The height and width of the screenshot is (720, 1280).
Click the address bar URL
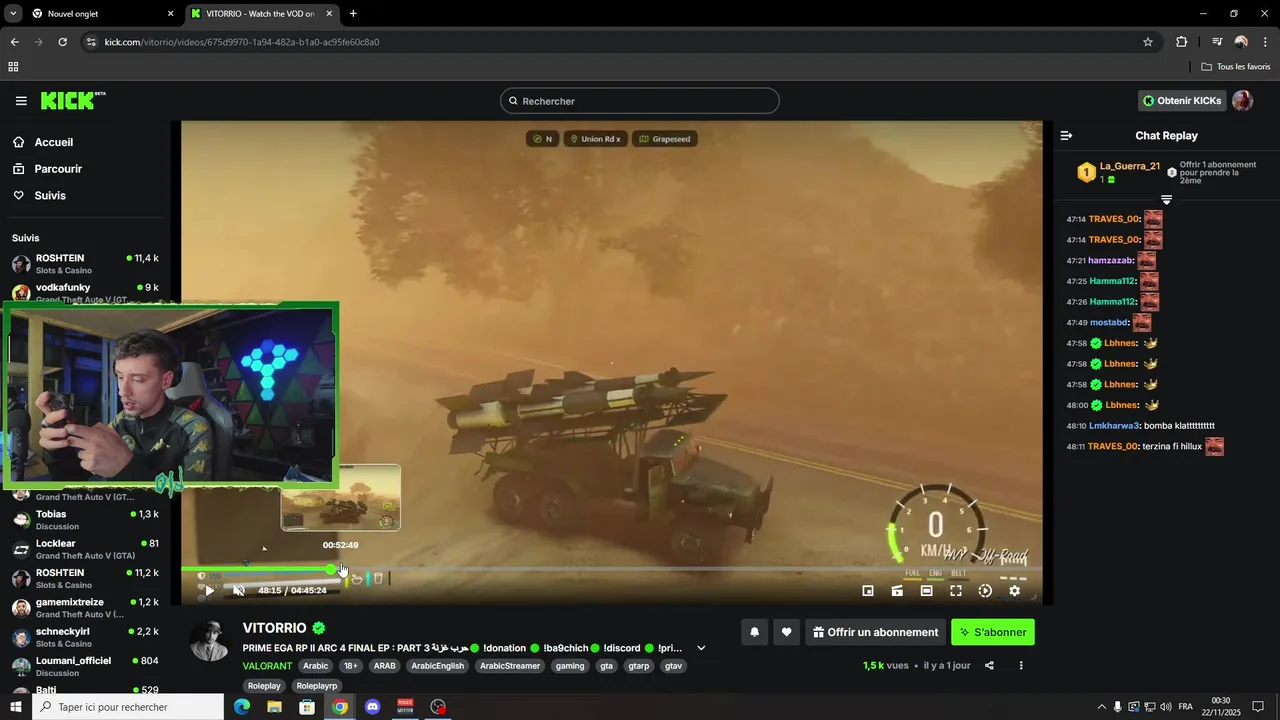point(242,42)
